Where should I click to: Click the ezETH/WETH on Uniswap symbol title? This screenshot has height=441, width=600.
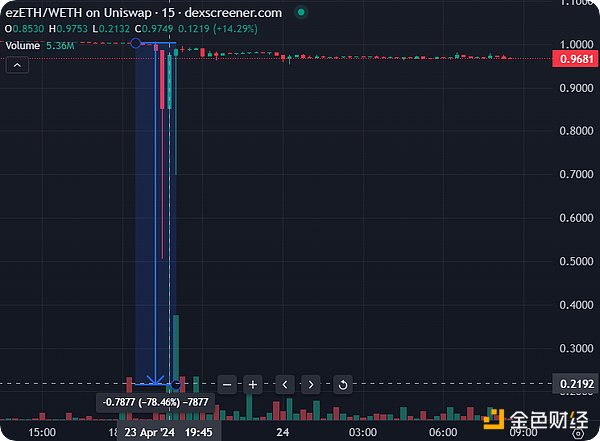[90, 12]
